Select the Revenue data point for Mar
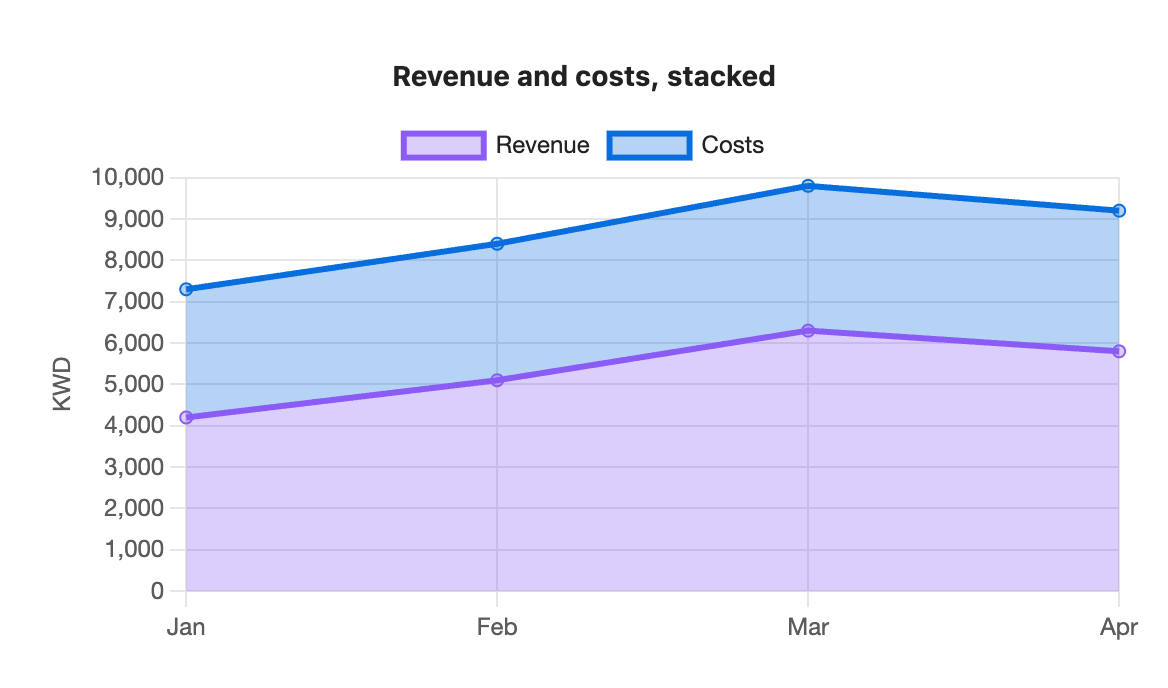Image resolution: width=1168 pixels, height=688 pixels. coord(808,331)
